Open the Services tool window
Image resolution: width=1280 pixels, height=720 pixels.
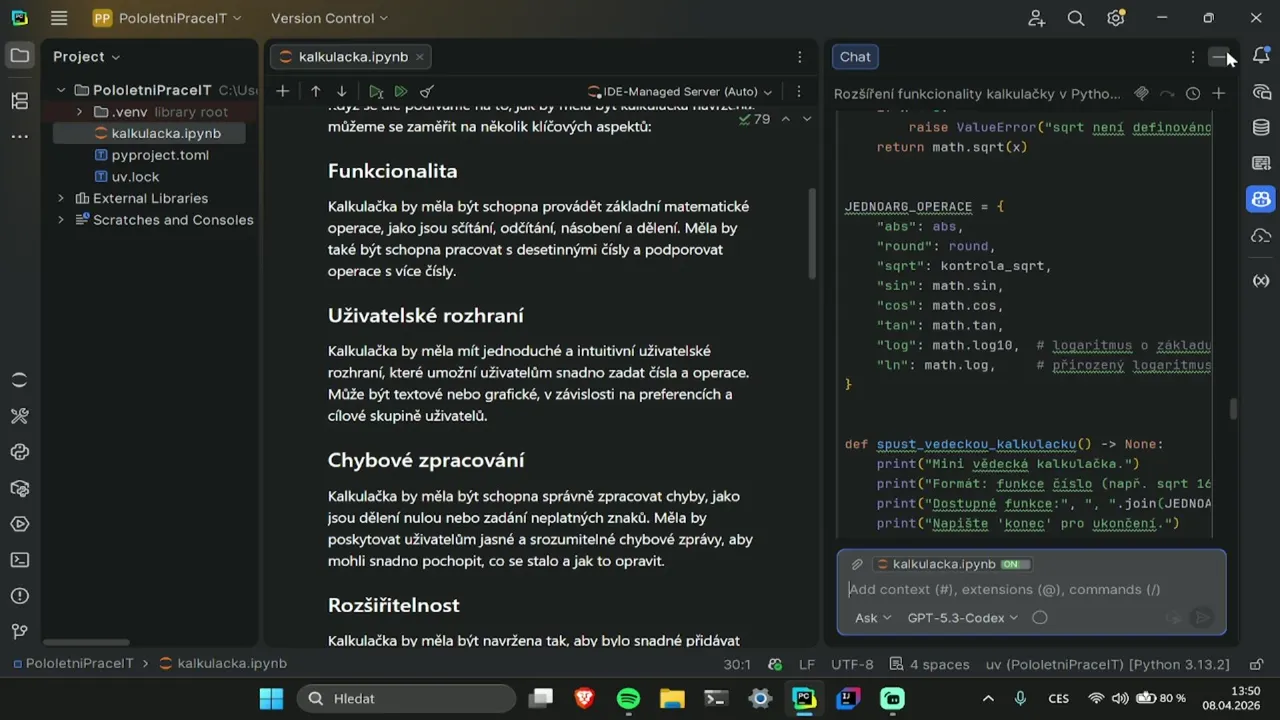click(20, 524)
